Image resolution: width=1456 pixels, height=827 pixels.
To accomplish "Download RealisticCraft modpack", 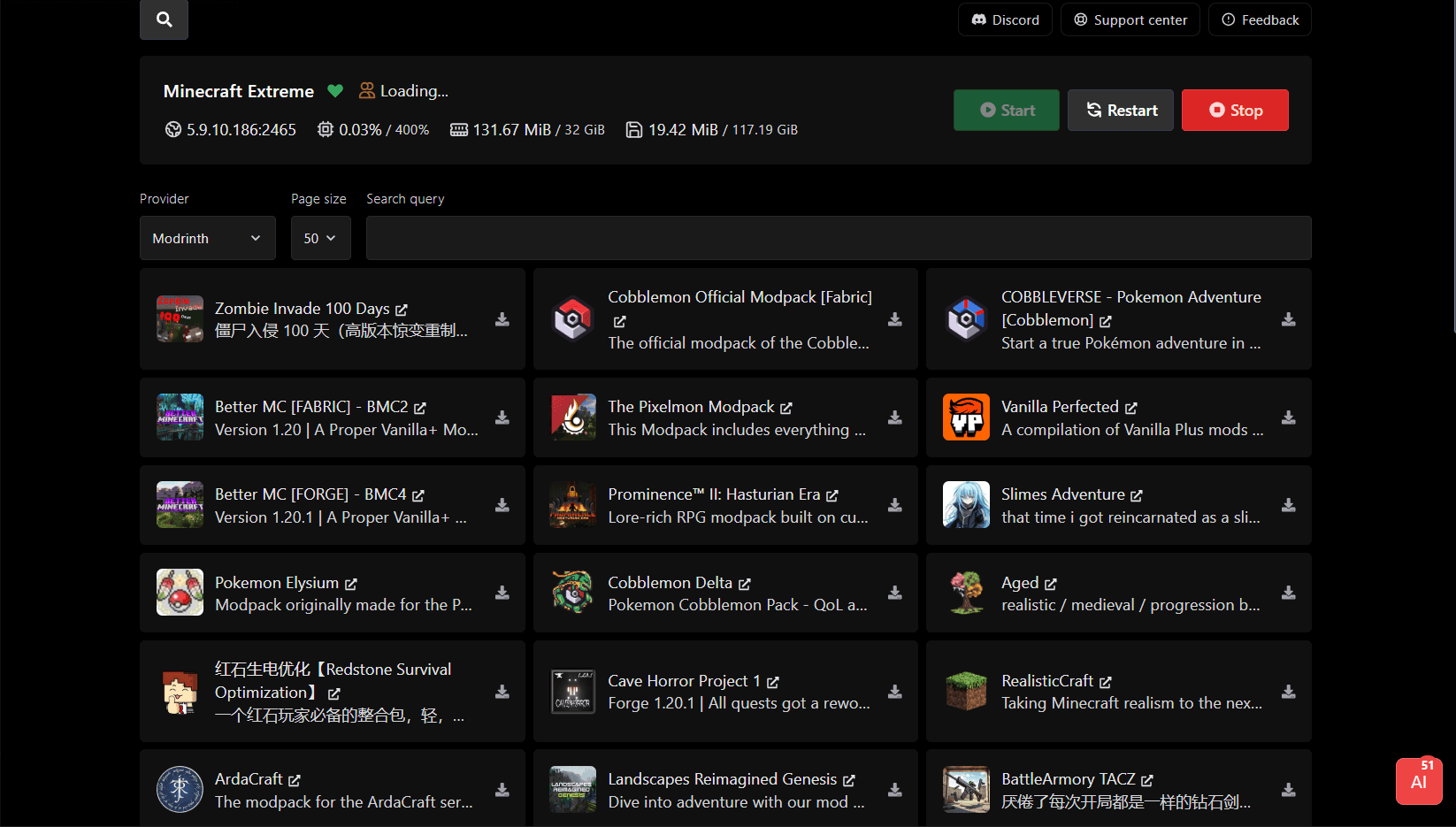I will [x=1289, y=692].
